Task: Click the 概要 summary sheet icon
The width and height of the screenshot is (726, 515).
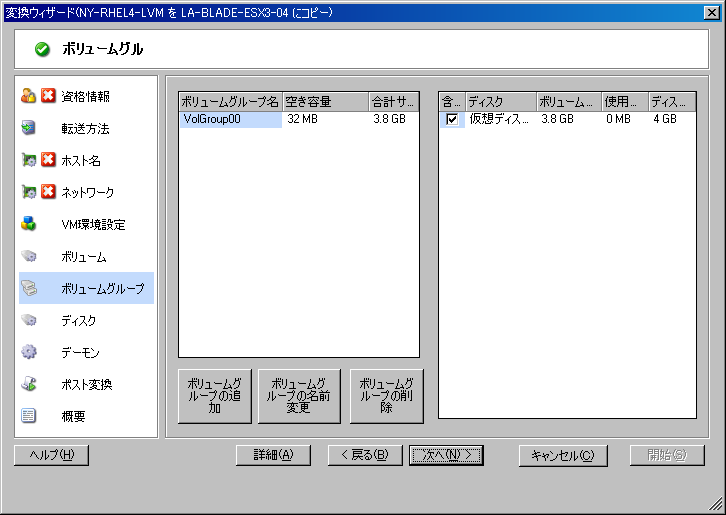Action: tap(28, 415)
